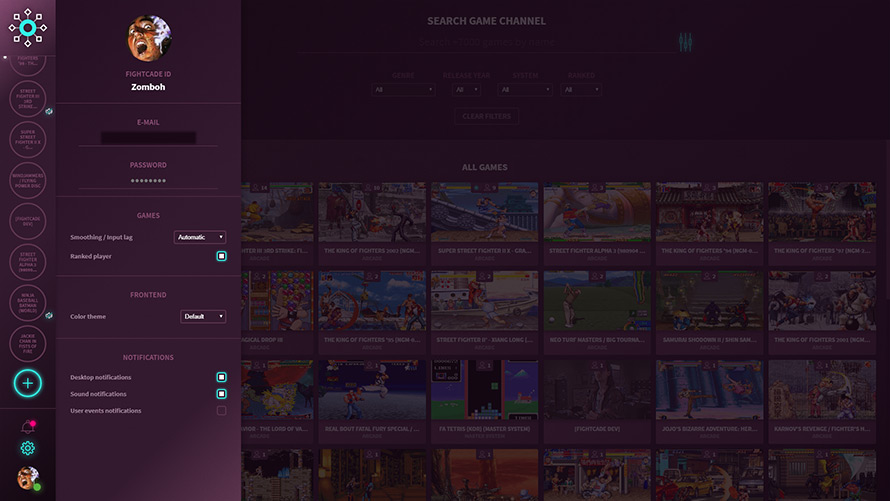This screenshot has width=890, height=501.
Task: Click status badge beside Street Fighter III channel
Action: [49, 111]
